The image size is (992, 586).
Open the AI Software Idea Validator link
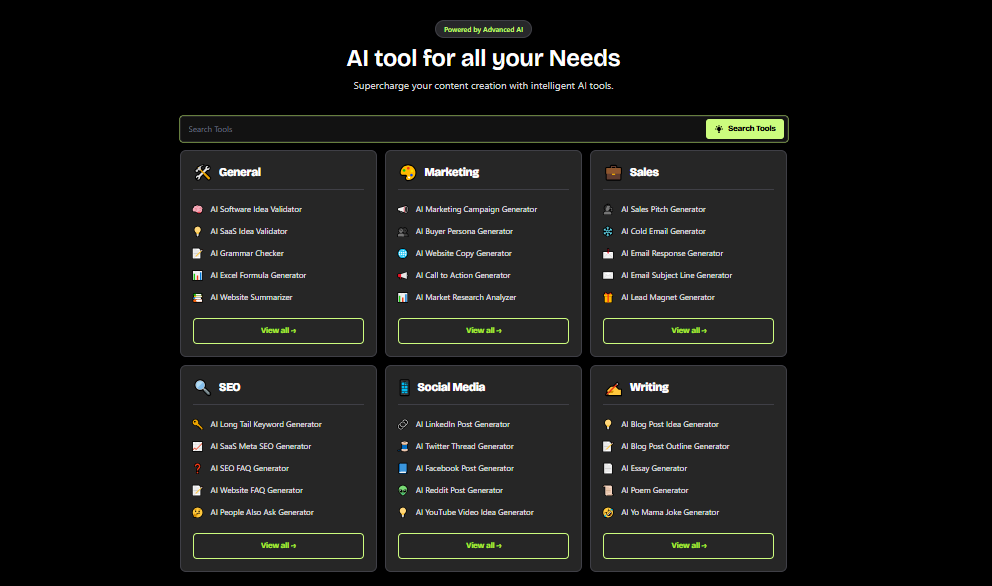[x=256, y=209]
